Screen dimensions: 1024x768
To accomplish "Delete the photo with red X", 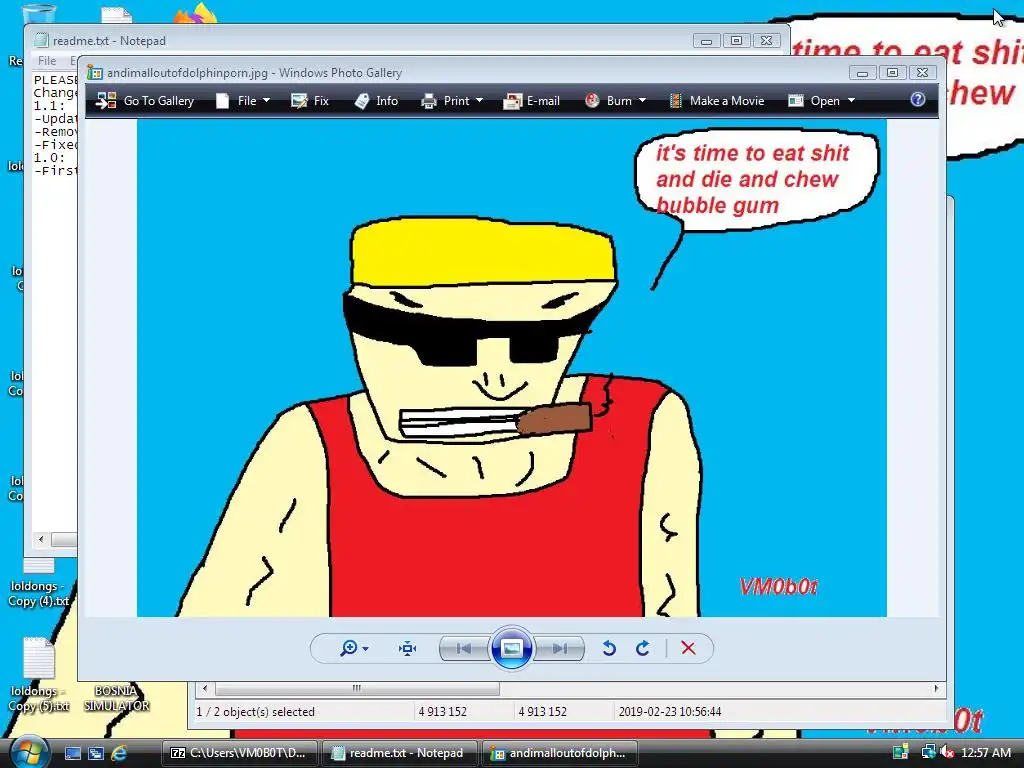I will click(688, 648).
